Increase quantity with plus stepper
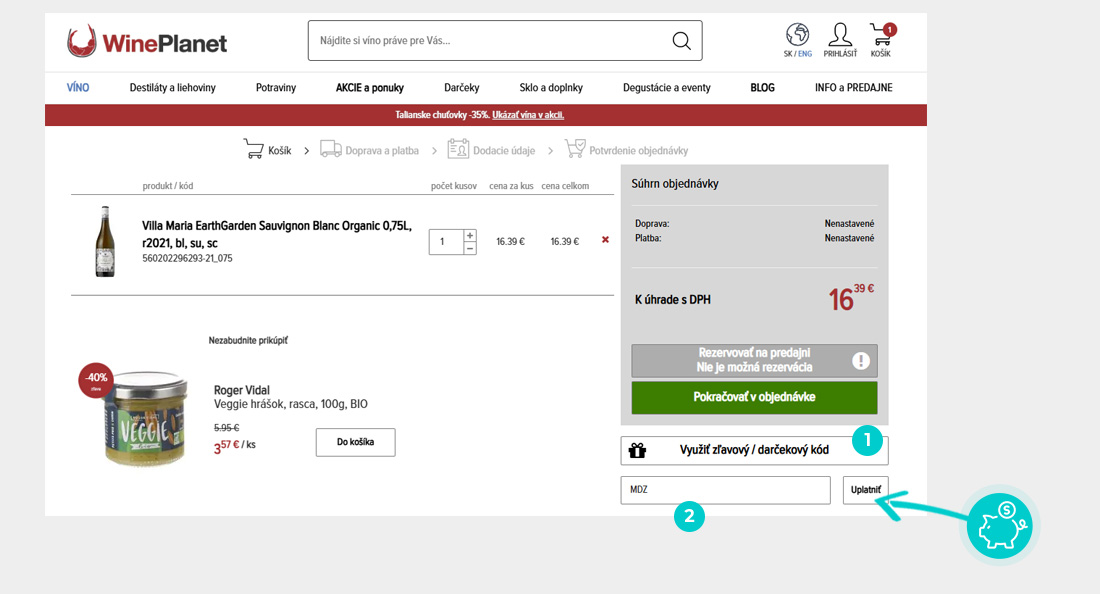The width and height of the screenshot is (1100, 594). click(470, 235)
